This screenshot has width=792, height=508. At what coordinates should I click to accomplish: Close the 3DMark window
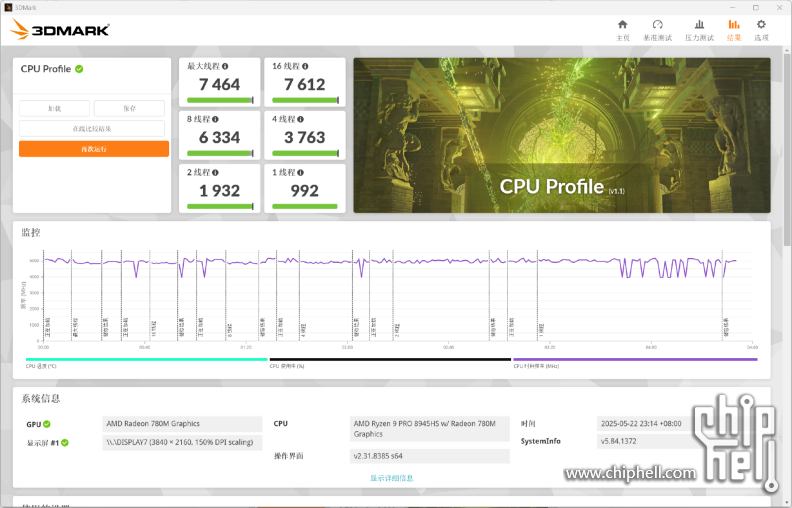click(x=779, y=8)
